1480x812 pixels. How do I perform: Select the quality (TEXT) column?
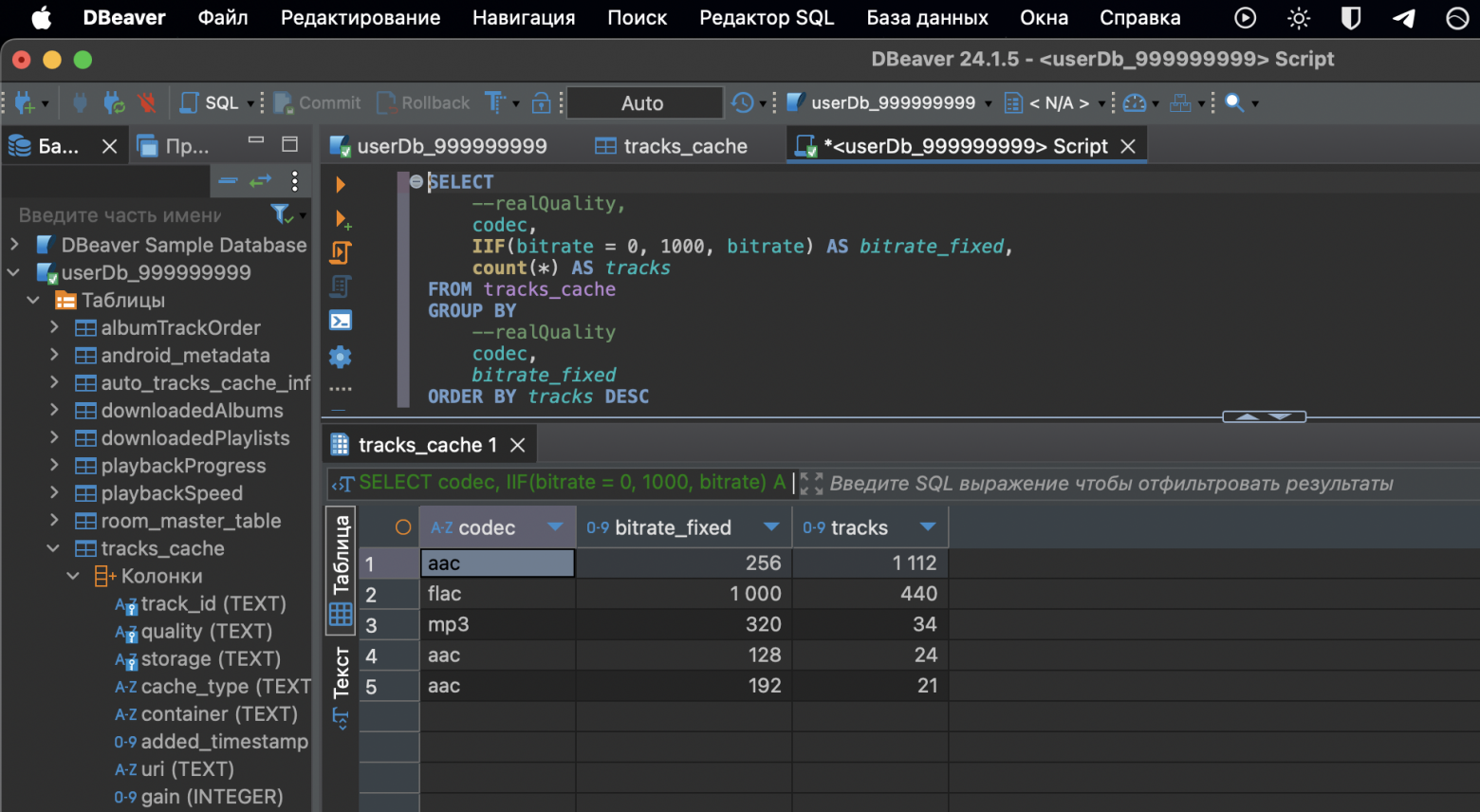[x=206, y=631]
